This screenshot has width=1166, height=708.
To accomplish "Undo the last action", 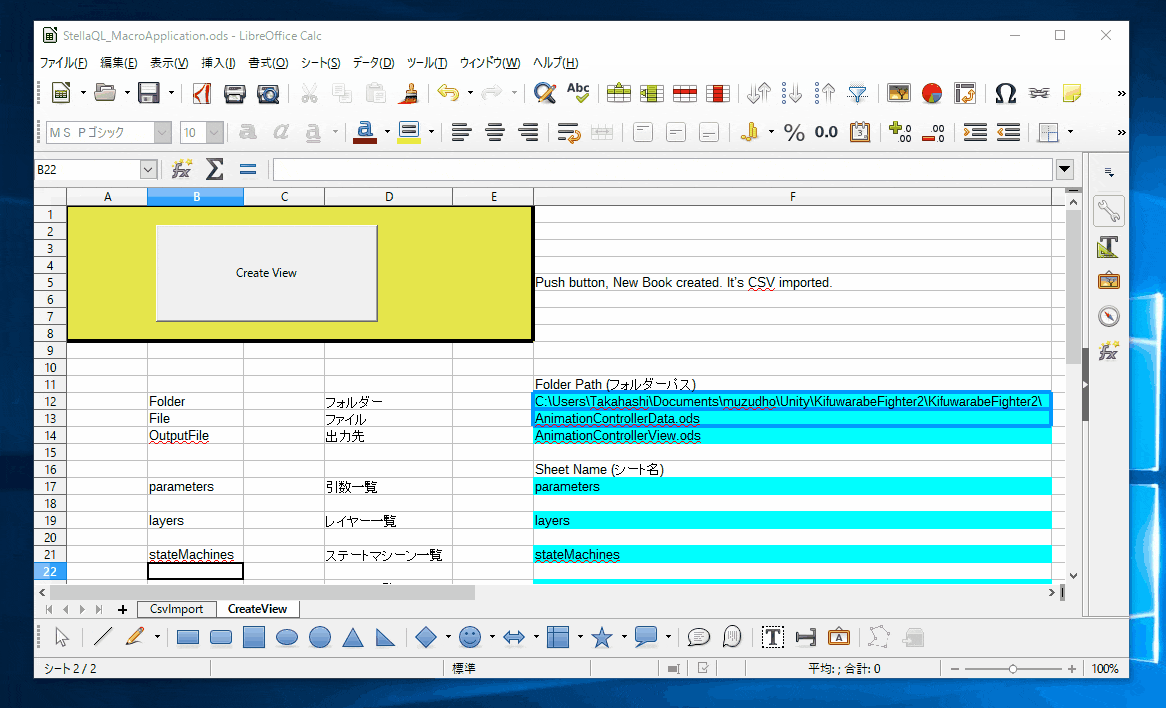I will pos(448,93).
